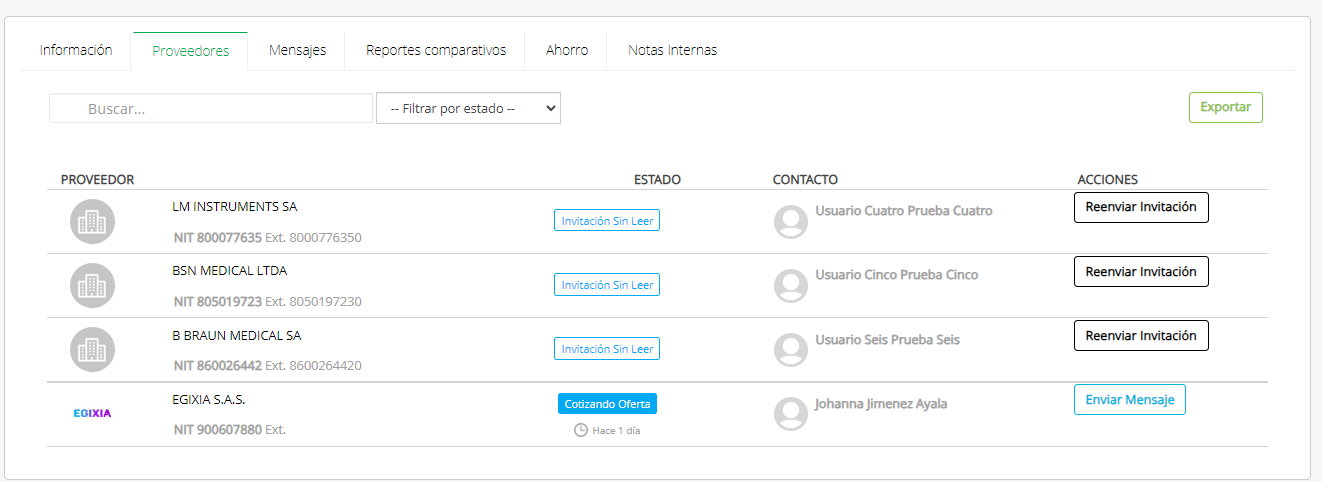
Task: Click the LM Instruments company building icon
Action: click(92, 222)
